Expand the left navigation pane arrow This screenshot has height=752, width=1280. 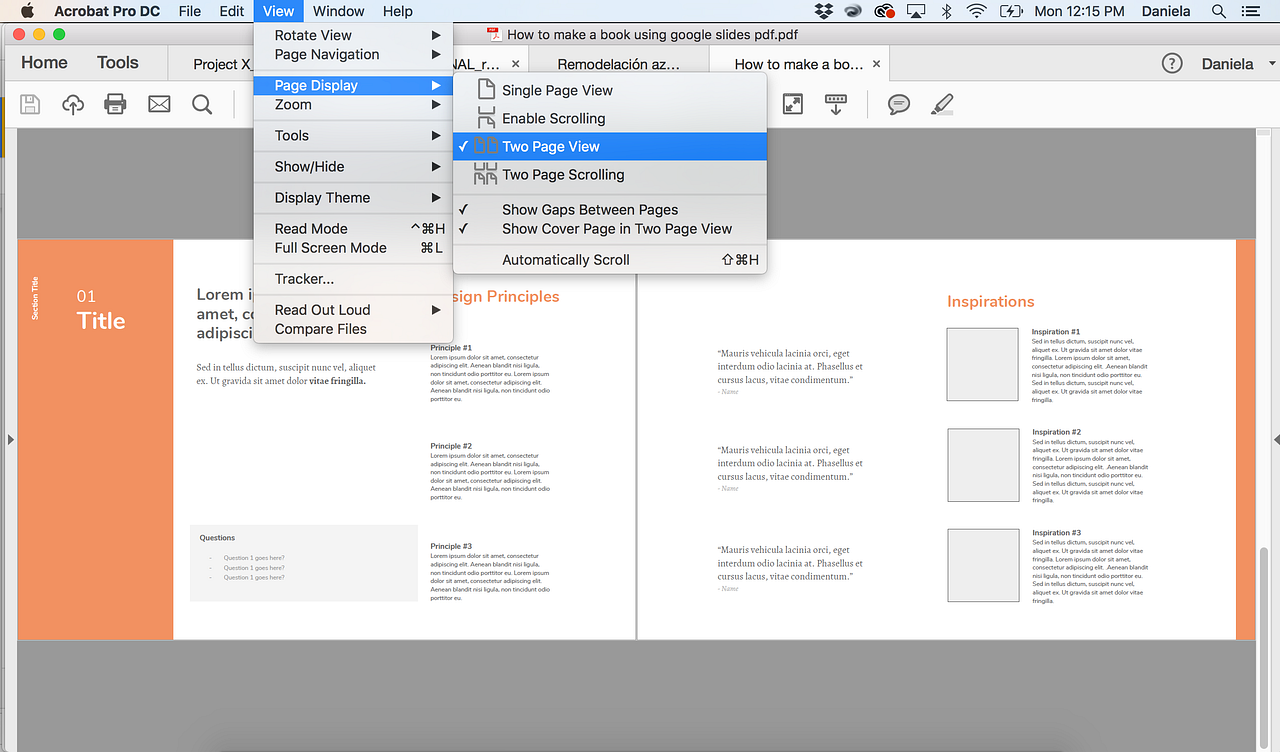coord(11,438)
